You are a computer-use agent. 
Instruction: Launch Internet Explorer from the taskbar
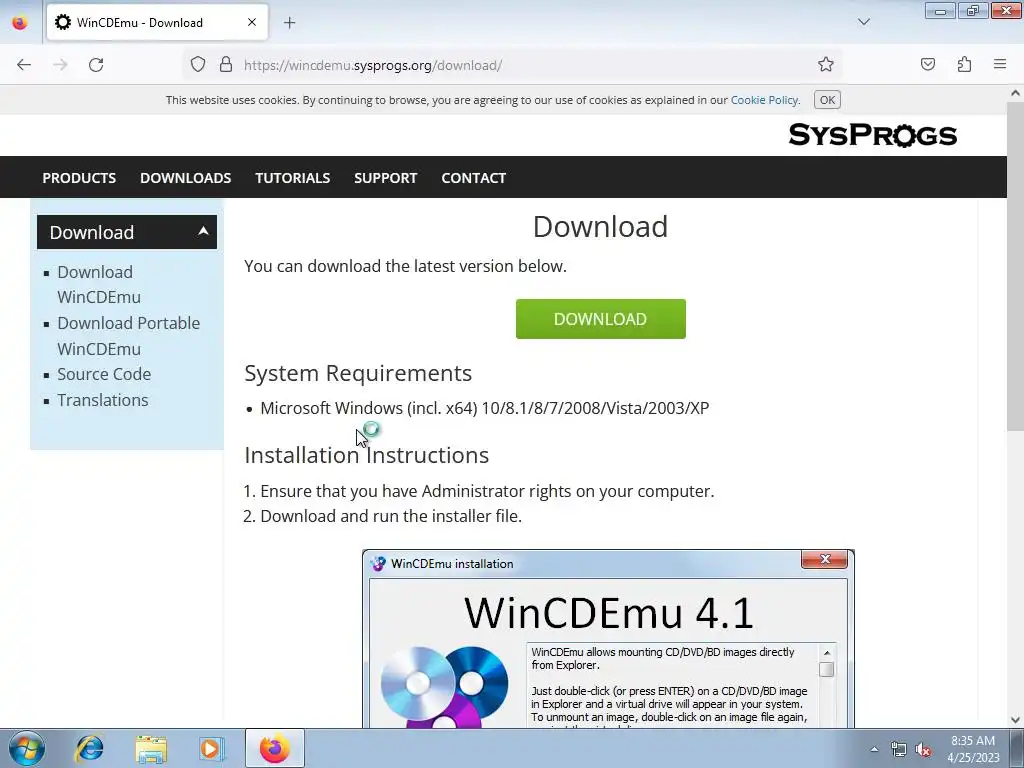pyautogui.click(x=89, y=748)
